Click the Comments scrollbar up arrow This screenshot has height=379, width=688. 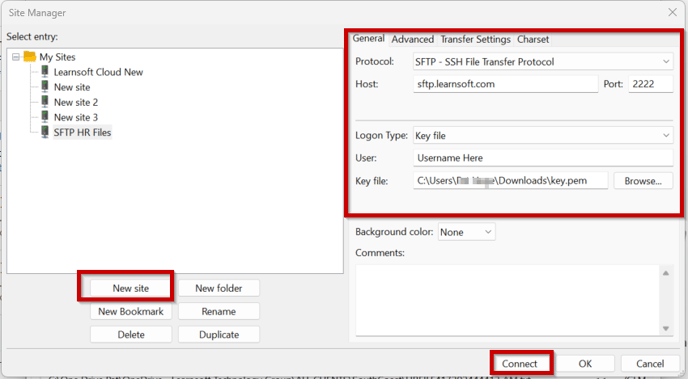point(666,273)
